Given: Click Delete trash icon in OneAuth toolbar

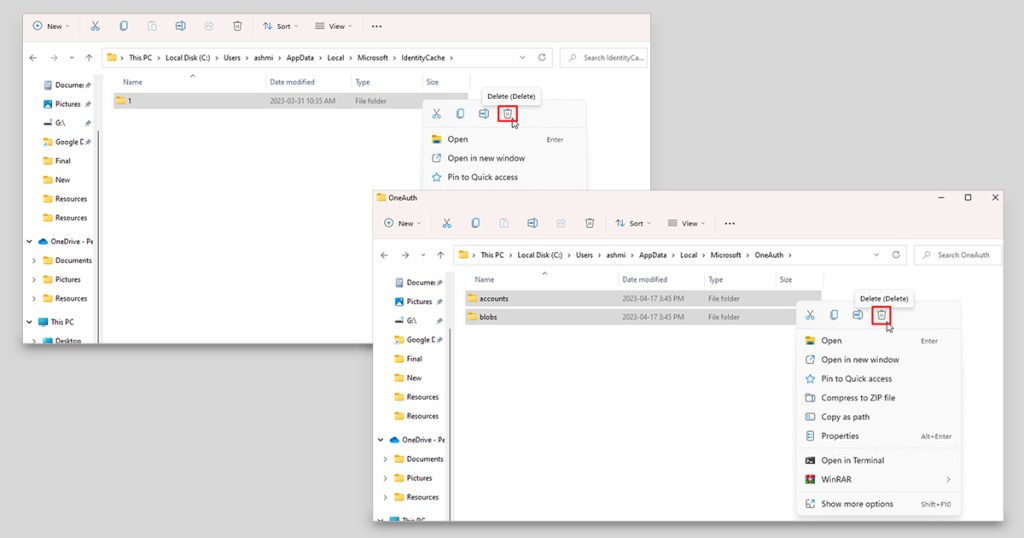Looking at the screenshot, I should tap(590, 223).
